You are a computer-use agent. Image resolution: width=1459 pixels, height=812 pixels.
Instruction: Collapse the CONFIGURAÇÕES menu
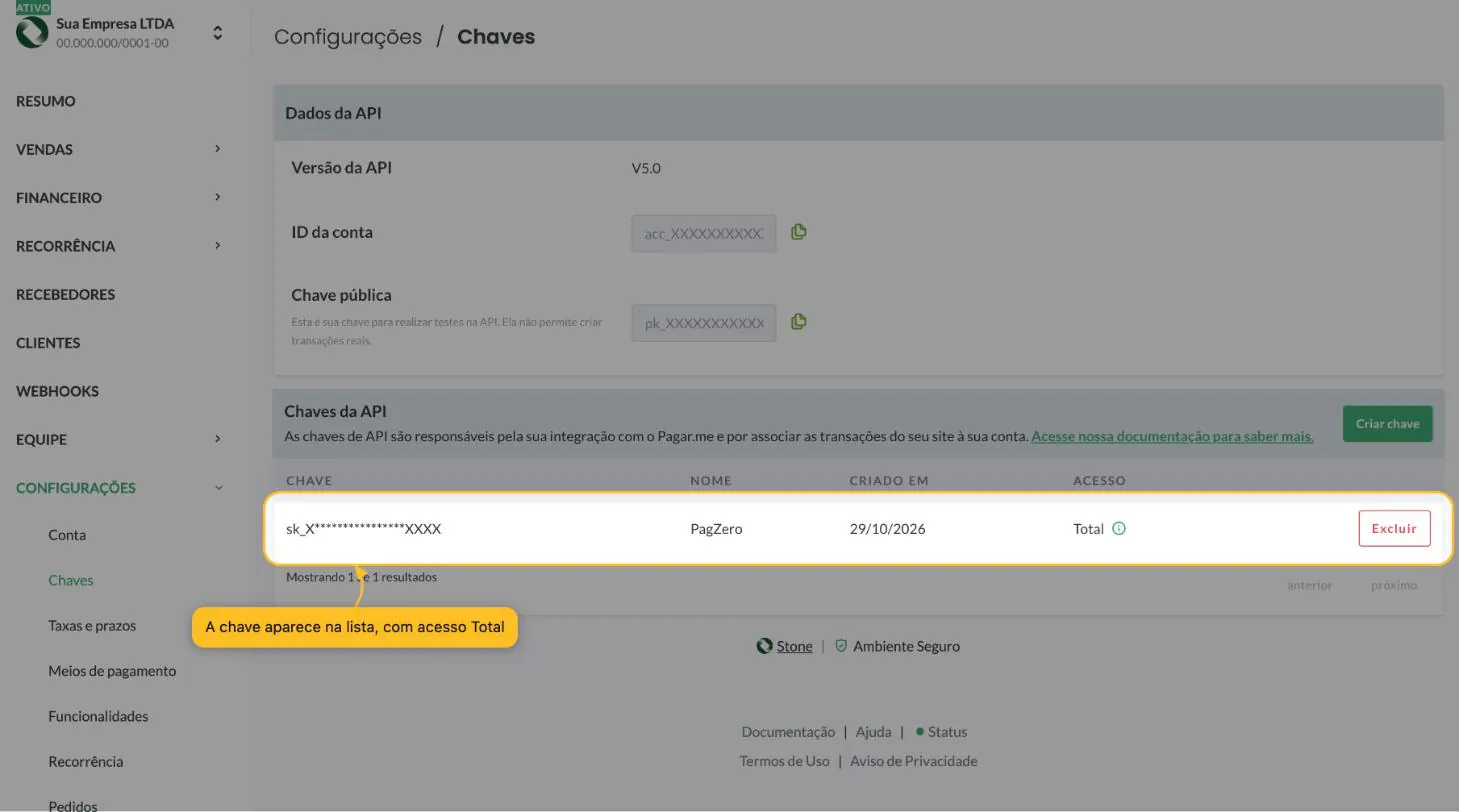pyautogui.click(x=219, y=488)
